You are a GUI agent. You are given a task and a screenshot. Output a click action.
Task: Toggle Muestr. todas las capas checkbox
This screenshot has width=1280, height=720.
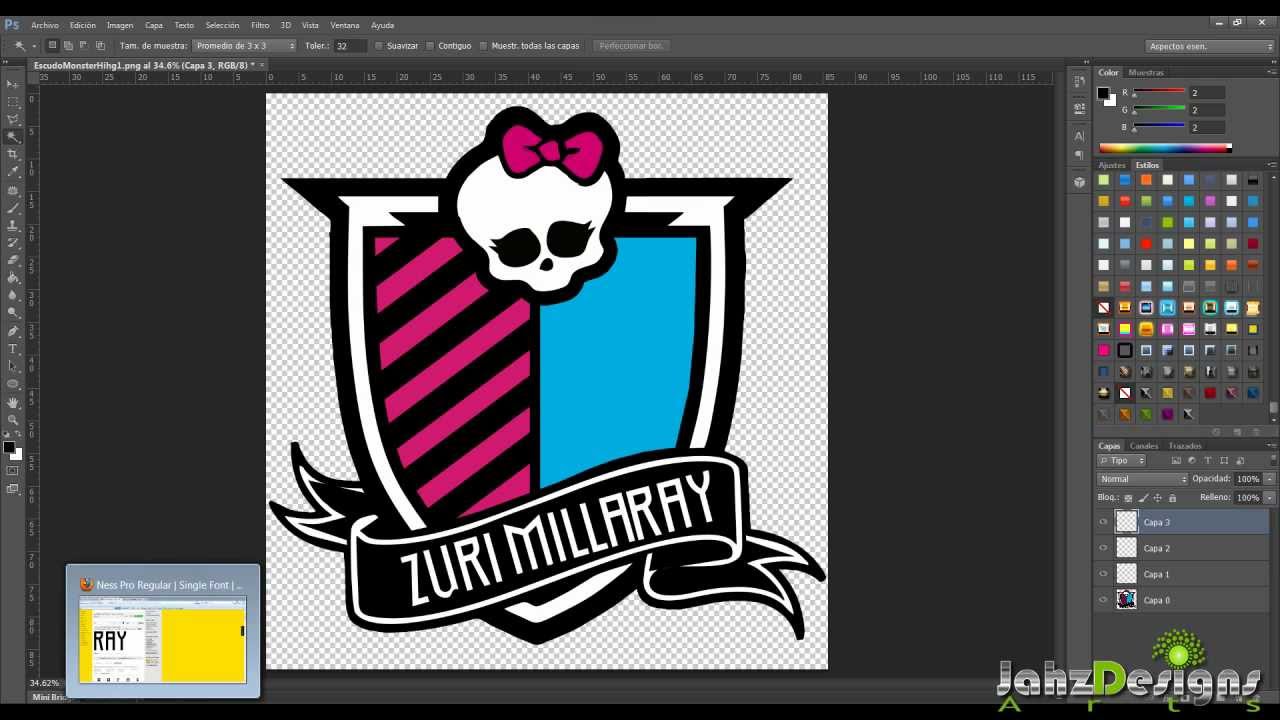click(x=484, y=46)
